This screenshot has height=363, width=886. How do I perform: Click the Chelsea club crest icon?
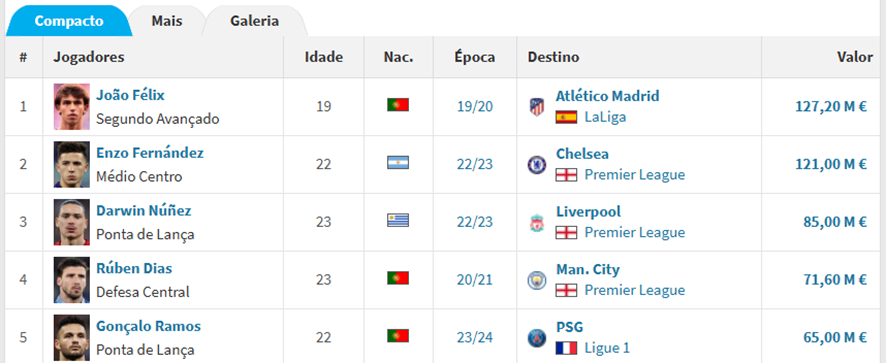click(x=536, y=165)
